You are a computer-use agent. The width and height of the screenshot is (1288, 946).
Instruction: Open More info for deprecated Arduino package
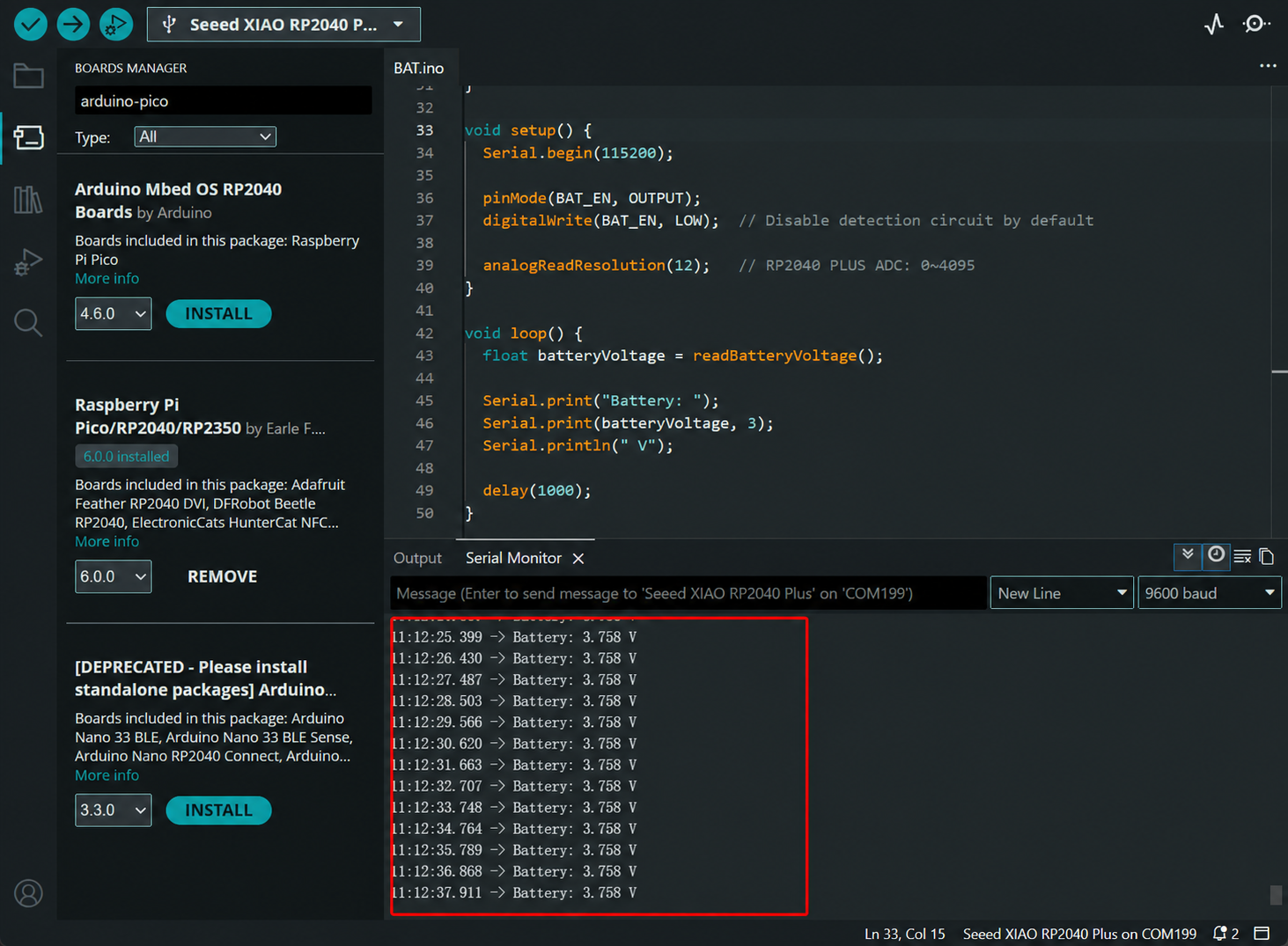[107, 775]
